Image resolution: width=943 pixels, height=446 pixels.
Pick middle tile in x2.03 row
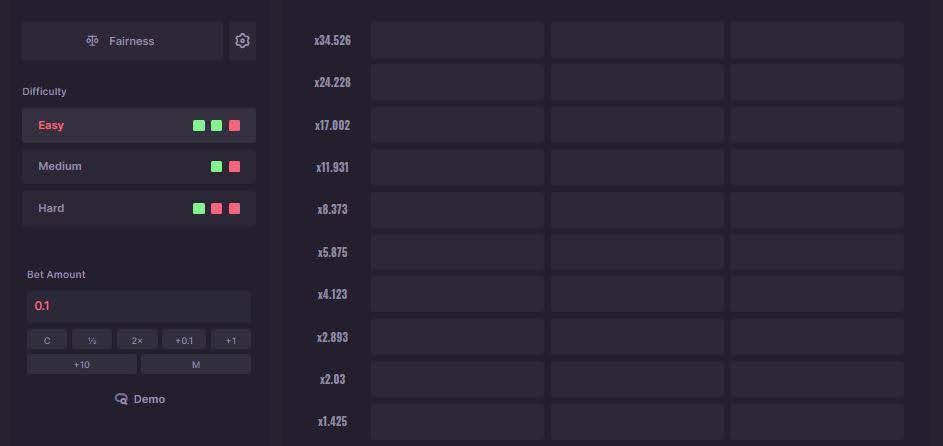[x=637, y=379]
